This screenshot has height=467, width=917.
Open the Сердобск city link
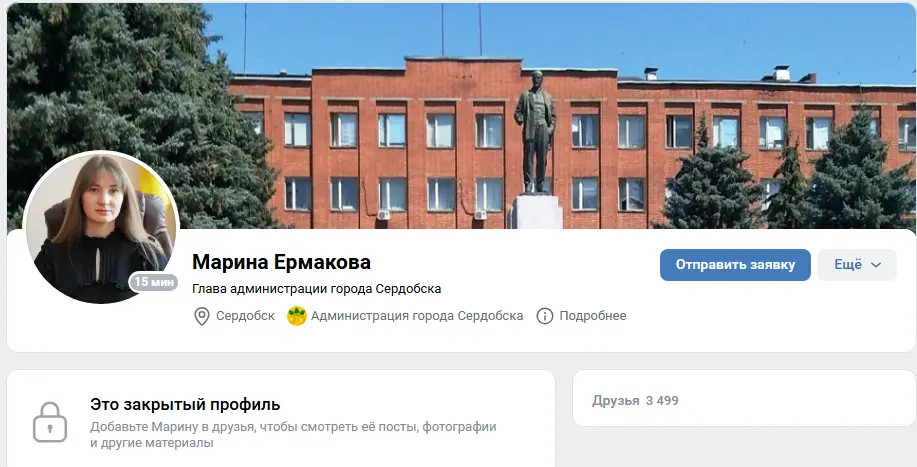(x=245, y=316)
